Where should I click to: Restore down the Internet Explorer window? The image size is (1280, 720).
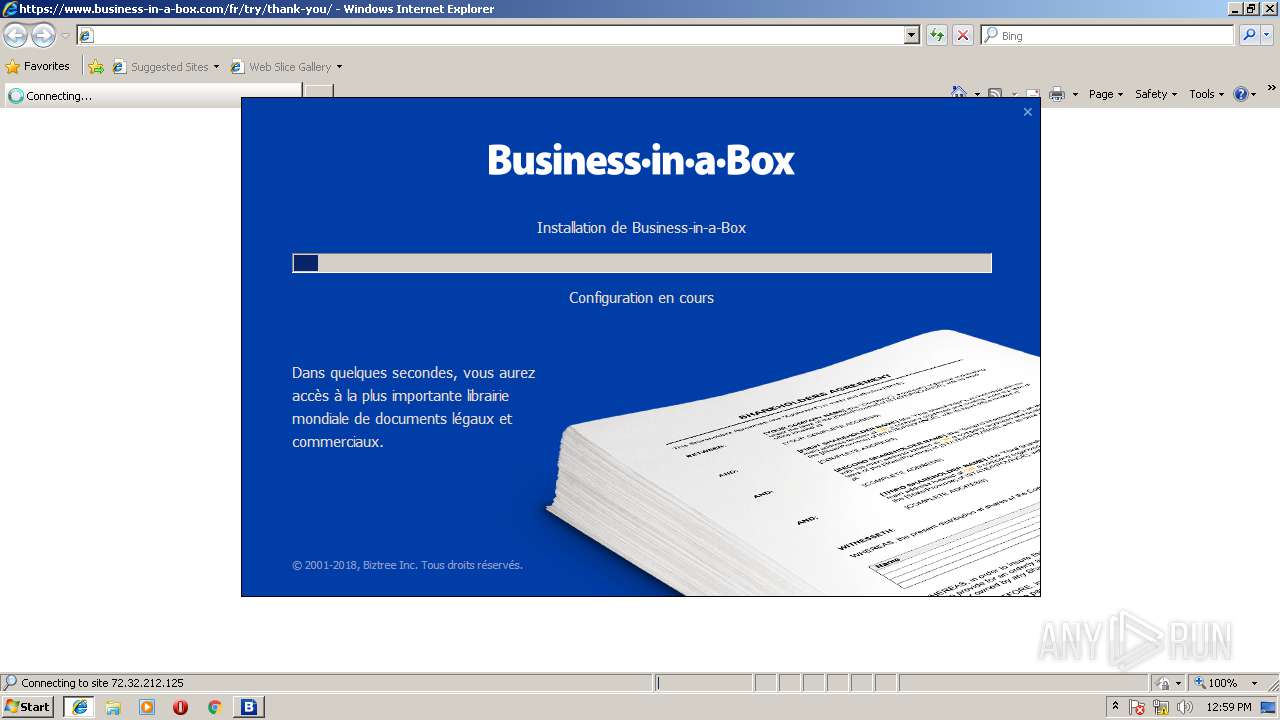[1251, 9]
